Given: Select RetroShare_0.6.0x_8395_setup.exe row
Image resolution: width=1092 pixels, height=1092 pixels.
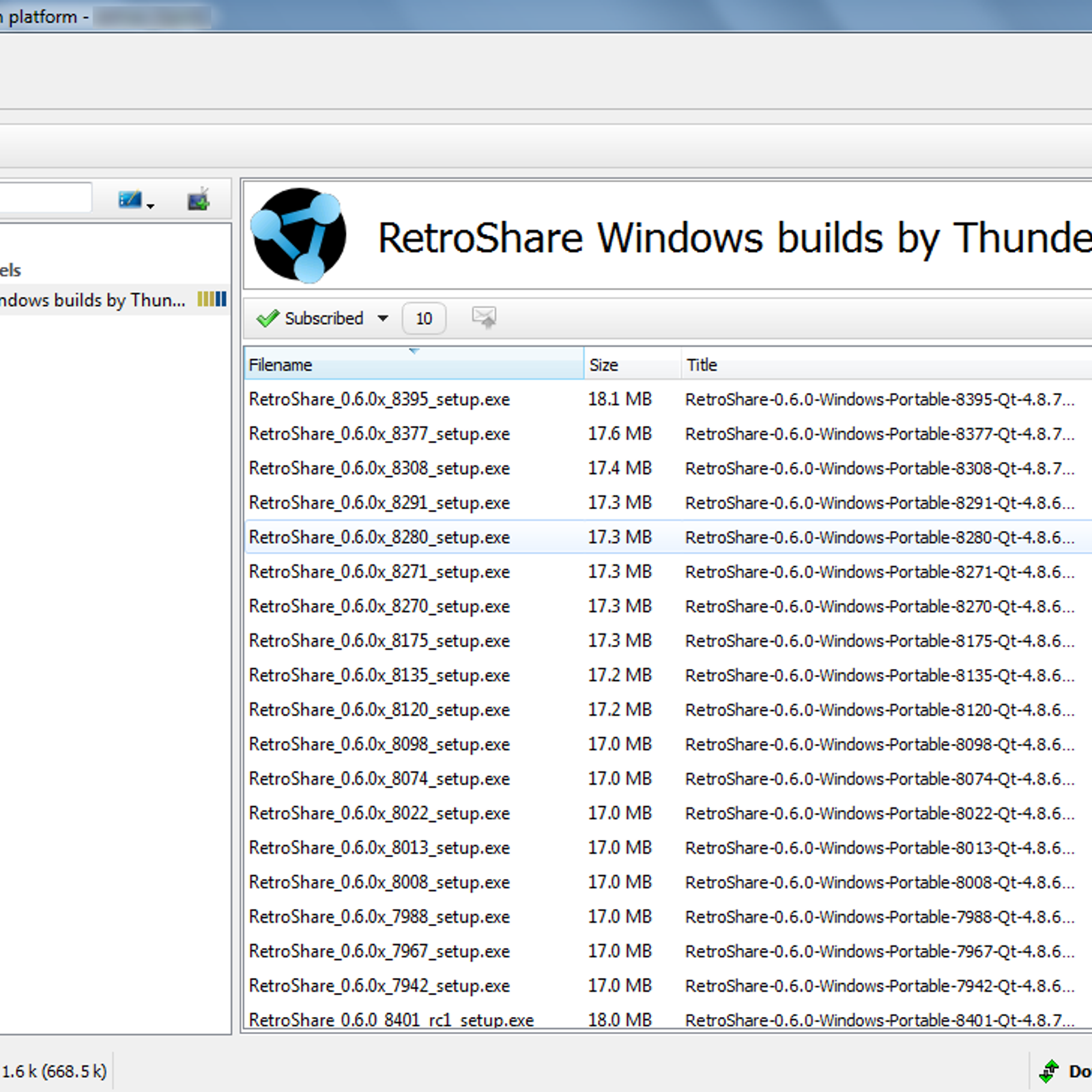Looking at the screenshot, I should point(668,399).
